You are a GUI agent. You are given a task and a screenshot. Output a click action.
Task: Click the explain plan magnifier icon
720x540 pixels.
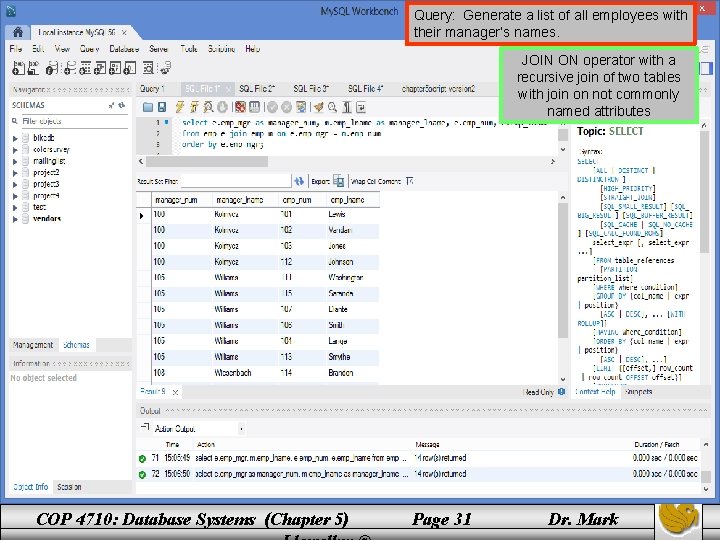[208, 107]
